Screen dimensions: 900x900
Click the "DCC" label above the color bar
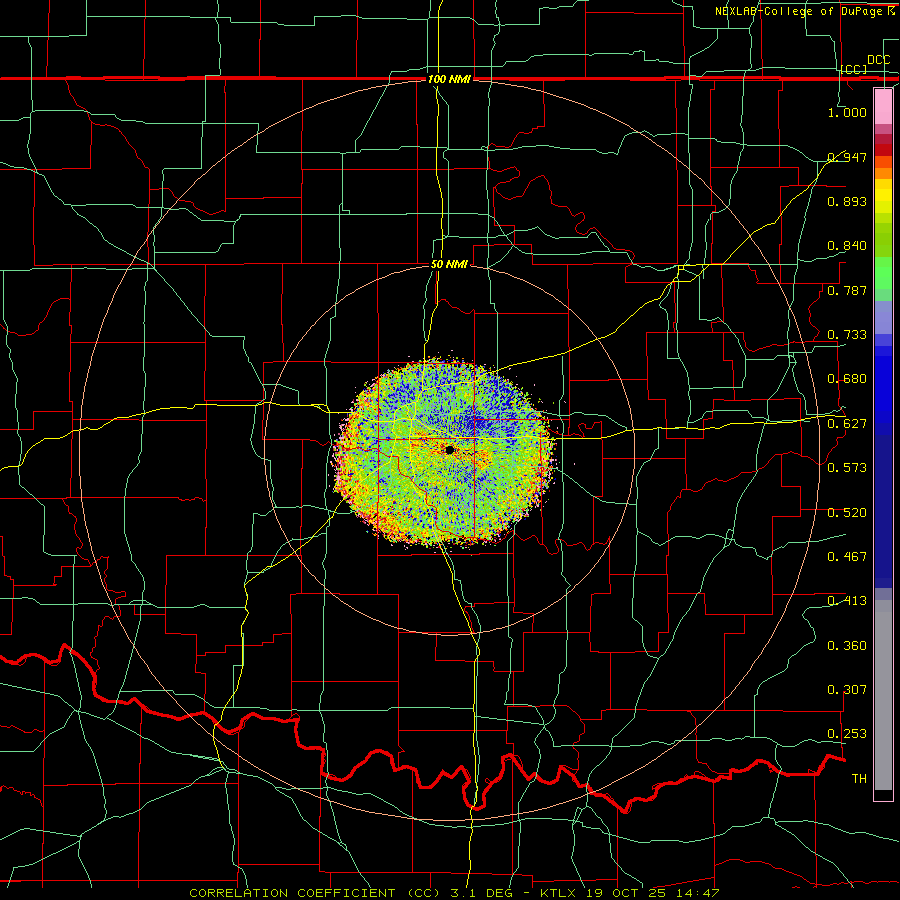point(879,60)
